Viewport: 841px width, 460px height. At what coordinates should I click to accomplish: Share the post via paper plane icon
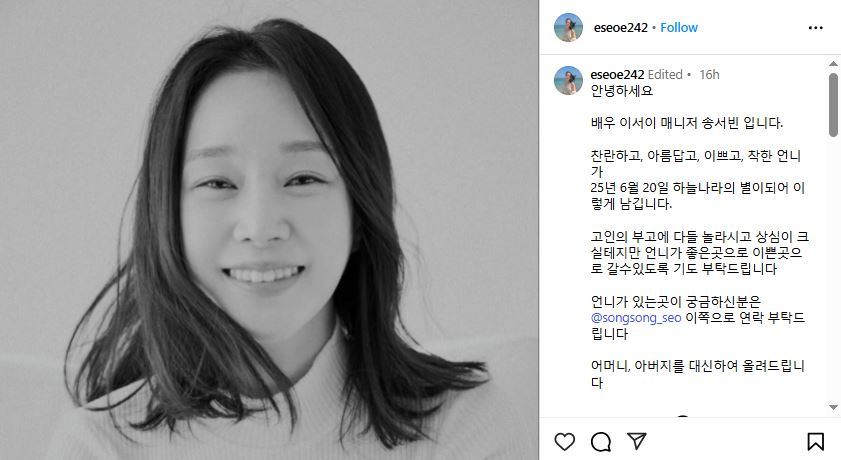[637, 441]
